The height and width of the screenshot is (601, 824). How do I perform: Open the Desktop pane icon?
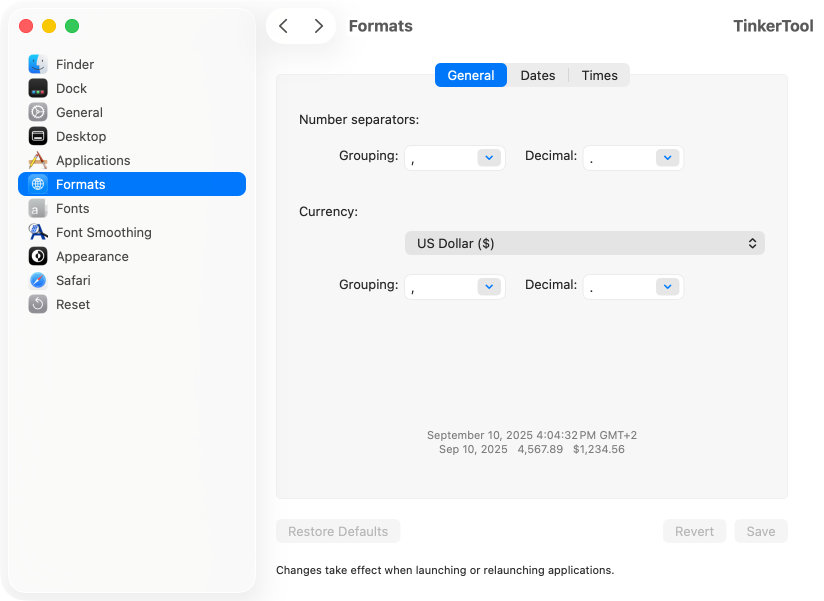38,136
